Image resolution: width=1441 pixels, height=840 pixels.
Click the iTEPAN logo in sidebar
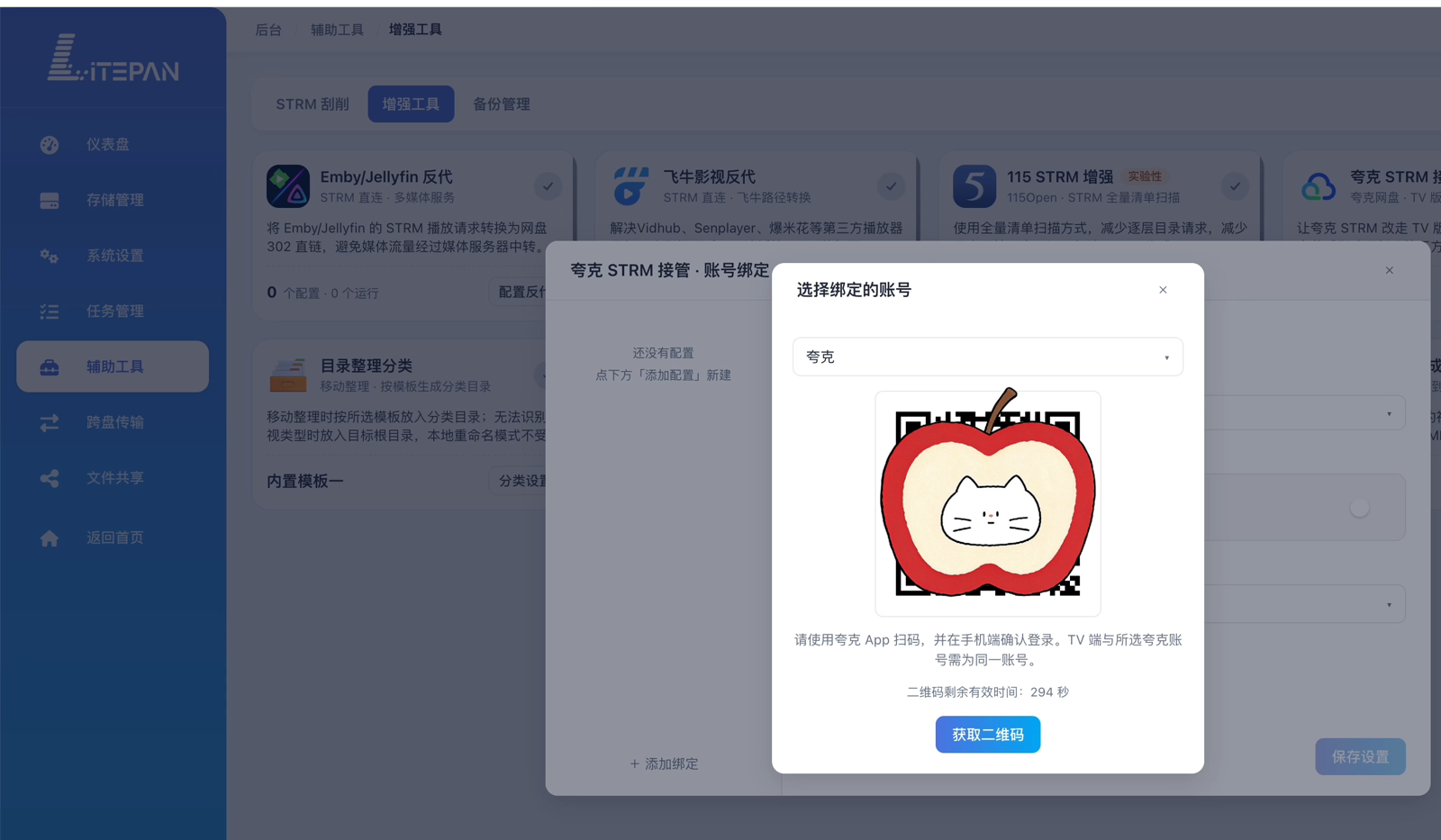[x=113, y=59]
